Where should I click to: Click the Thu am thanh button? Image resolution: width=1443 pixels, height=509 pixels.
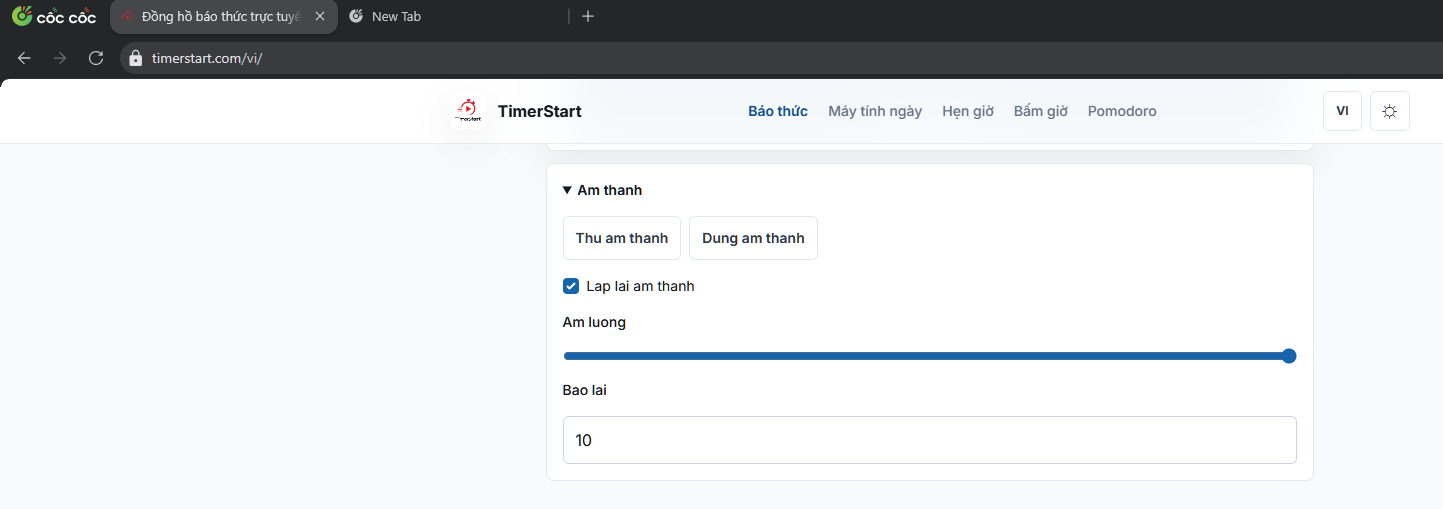point(622,238)
